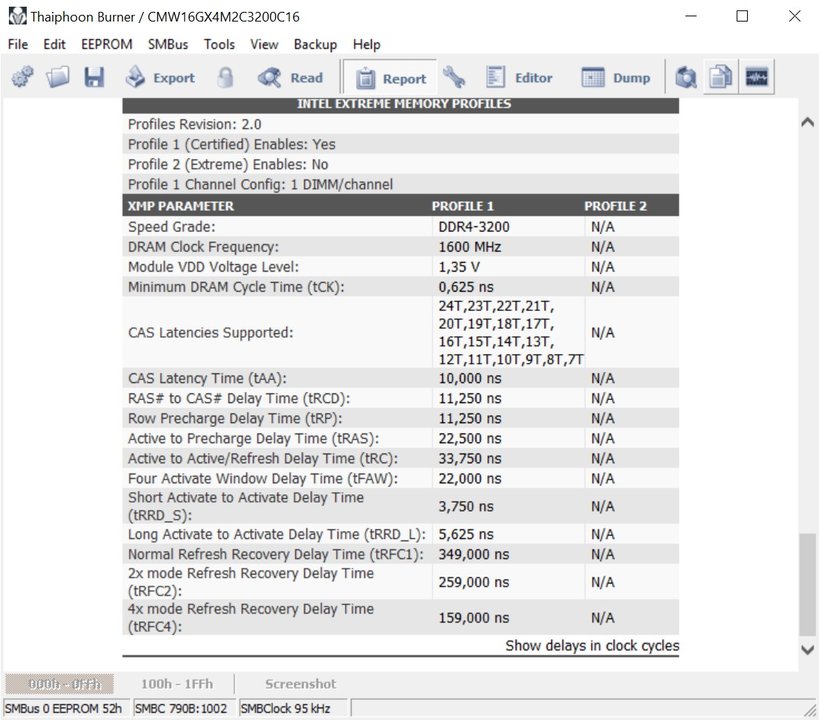Open a file with the folder icon
Screen dimensions: 819x720
pos(57,77)
